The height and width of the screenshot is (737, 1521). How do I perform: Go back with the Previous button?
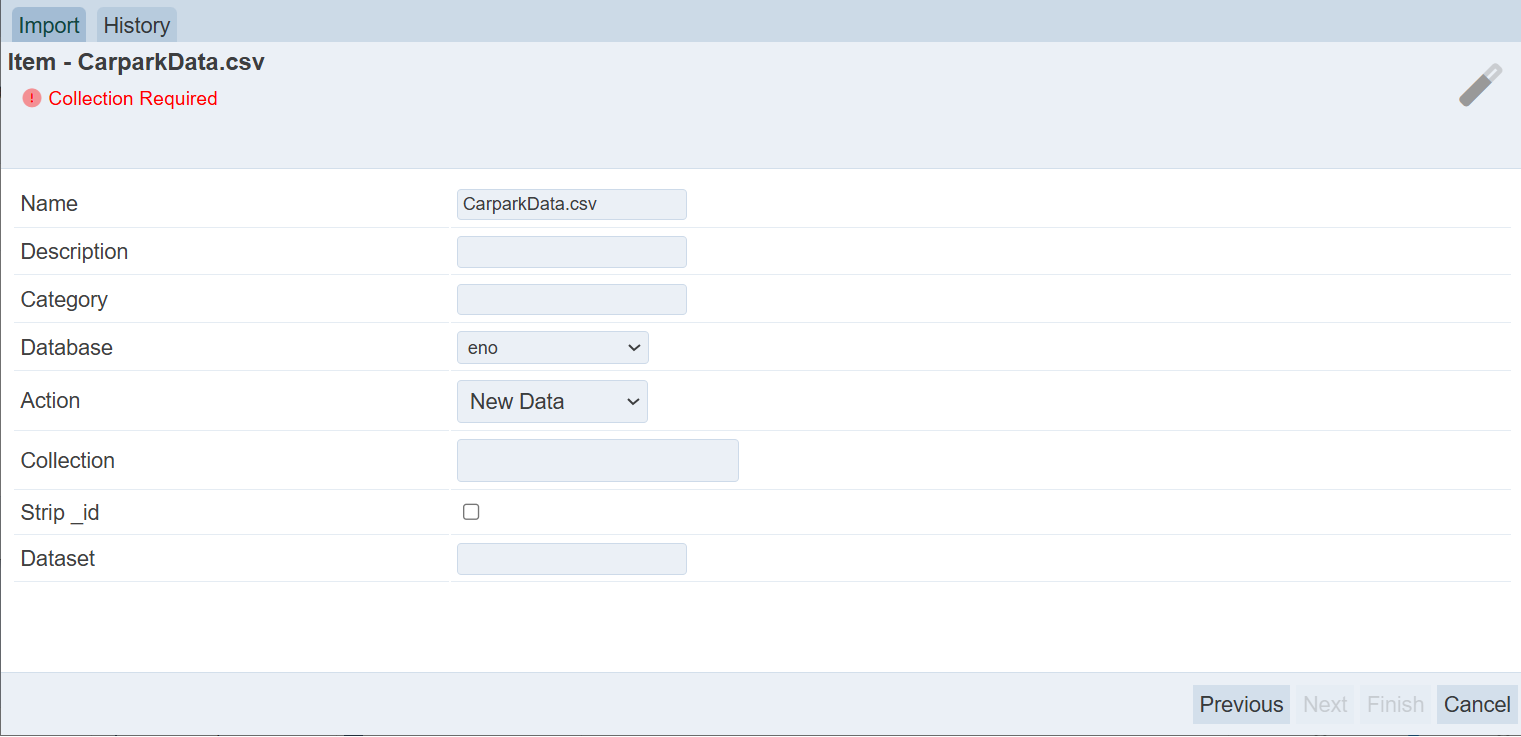(1241, 704)
